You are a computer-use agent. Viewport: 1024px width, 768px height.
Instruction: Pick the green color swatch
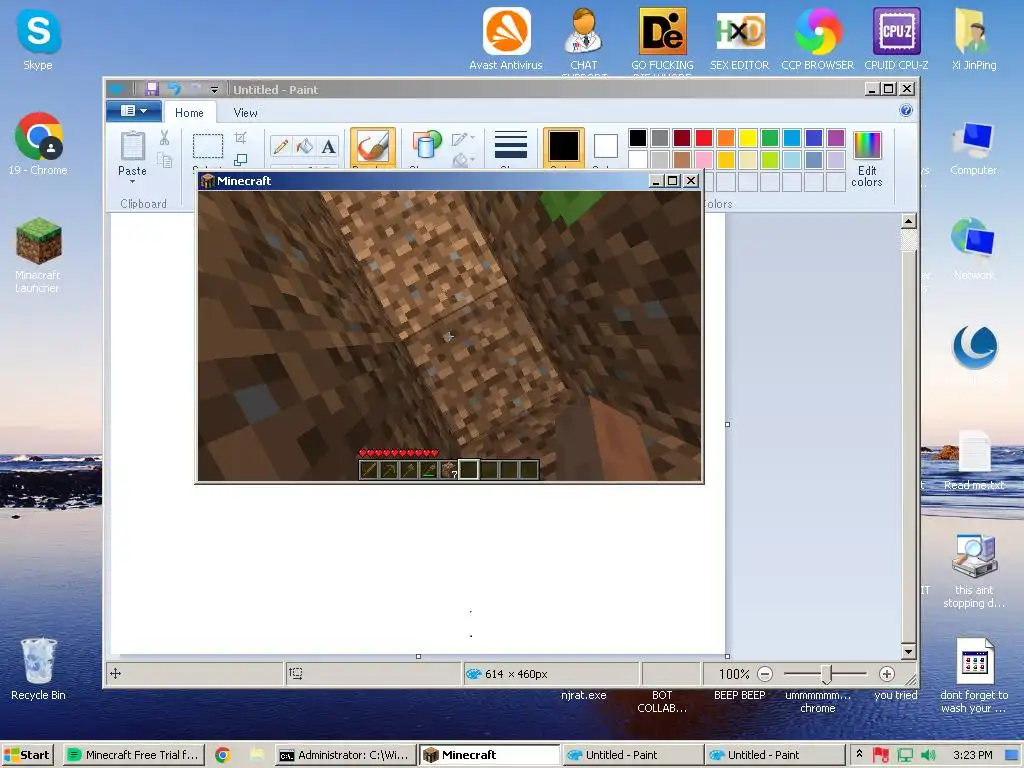[x=770, y=138]
